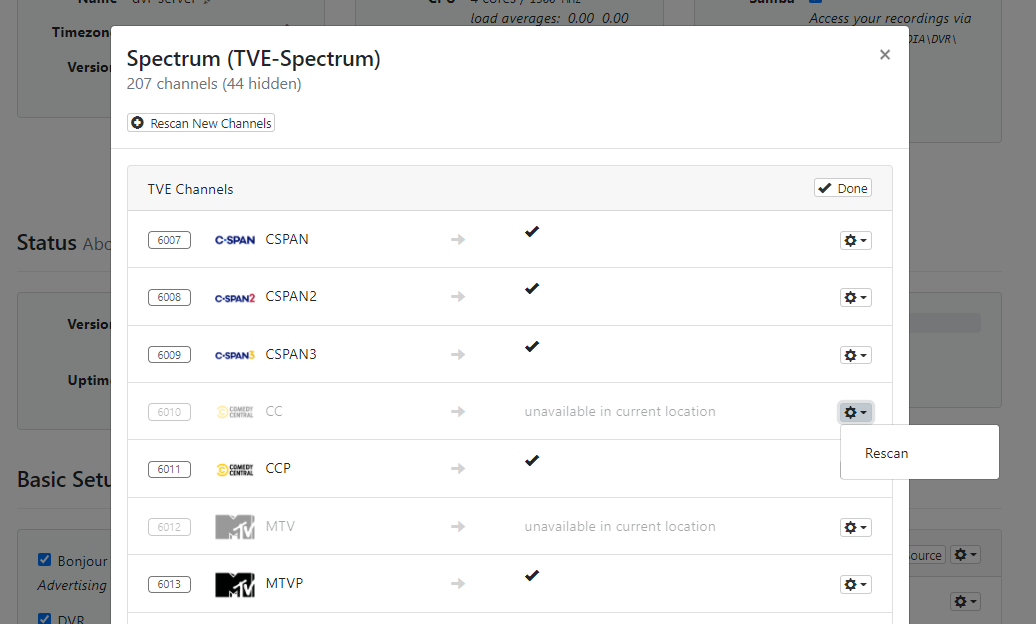Screen dimensions: 1036x624
Task: Click the CSPAN channel logo
Action: click(x=235, y=240)
